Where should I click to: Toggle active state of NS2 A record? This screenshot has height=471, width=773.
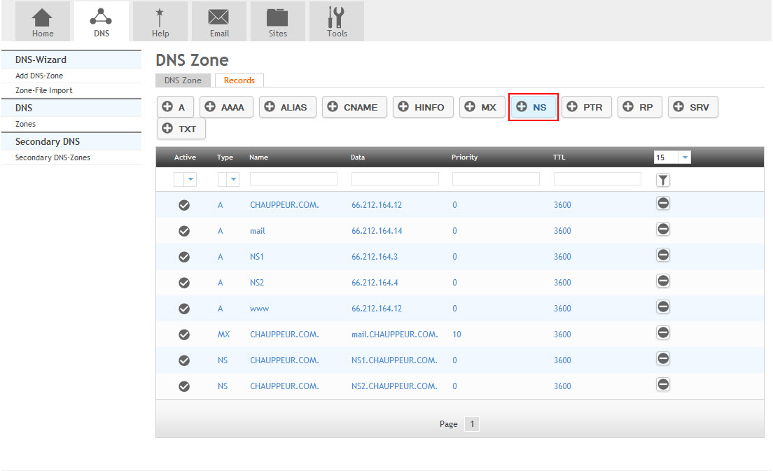click(x=184, y=283)
